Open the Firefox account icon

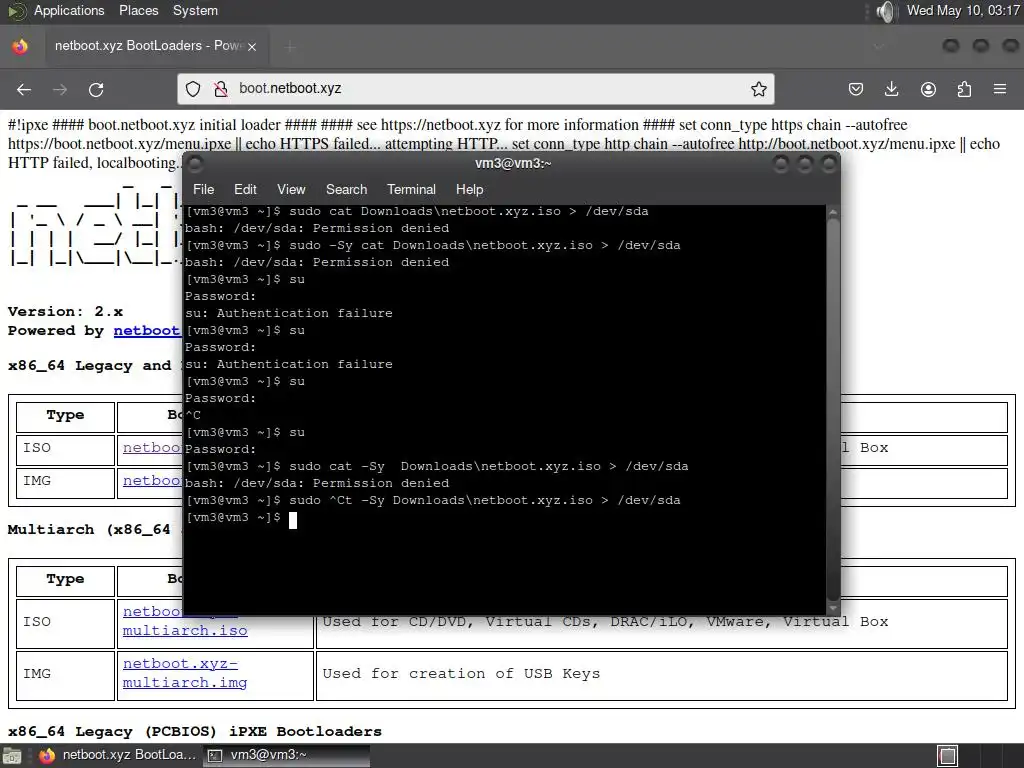[x=928, y=89]
